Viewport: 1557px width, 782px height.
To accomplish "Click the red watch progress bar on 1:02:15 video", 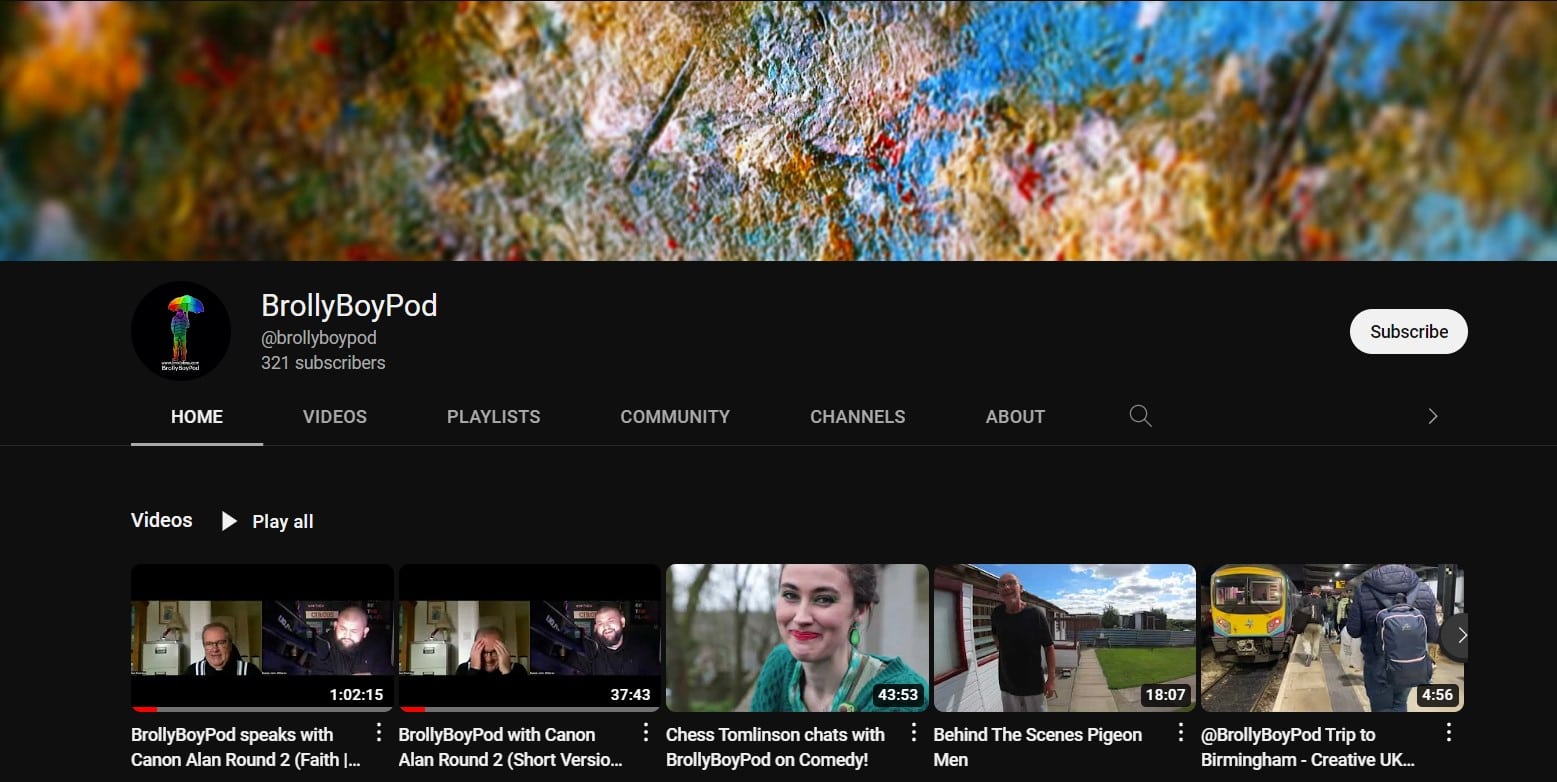I will (144, 709).
